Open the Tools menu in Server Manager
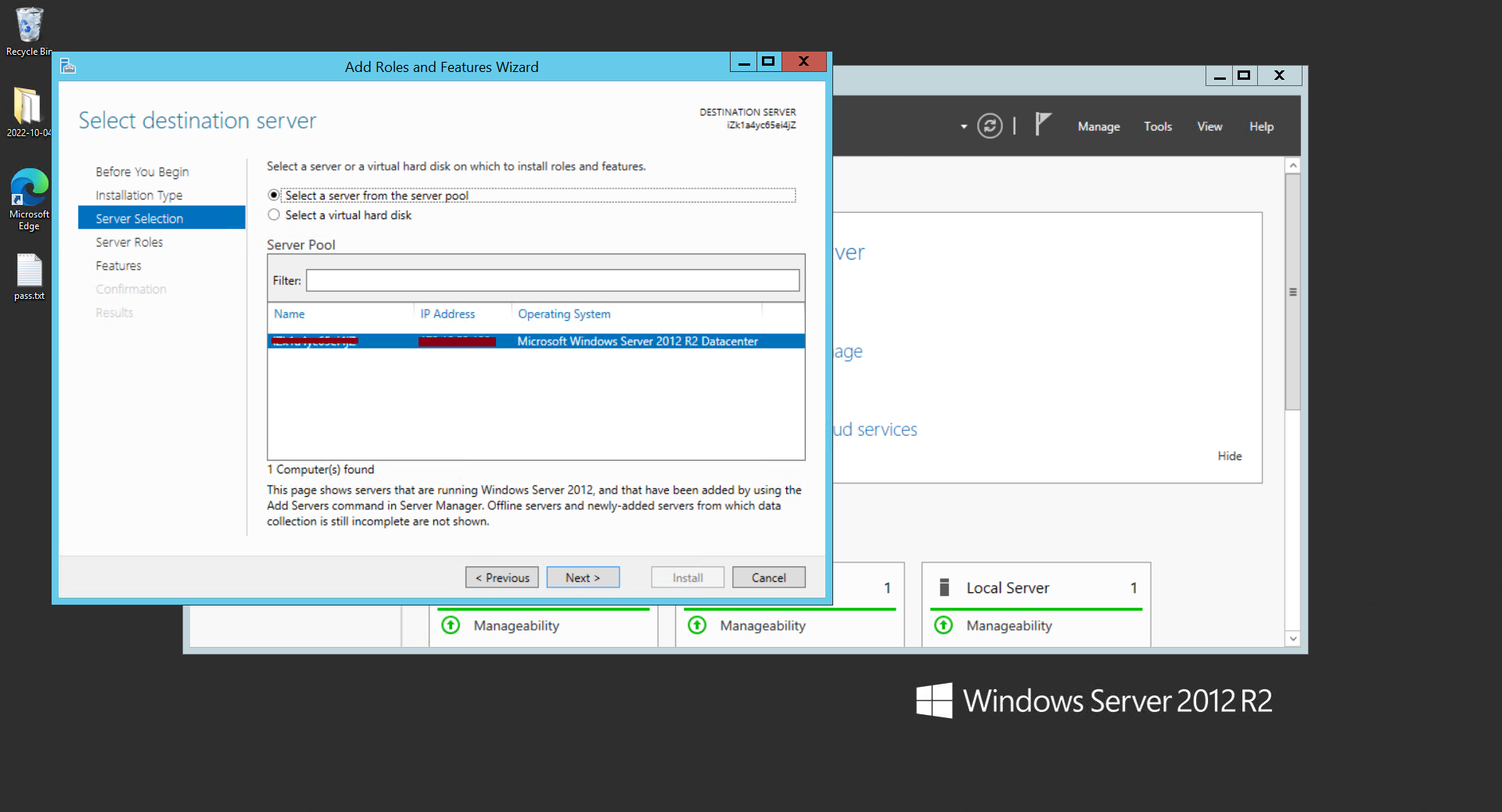Viewport: 1502px width, 812px height. [1158, 127]
